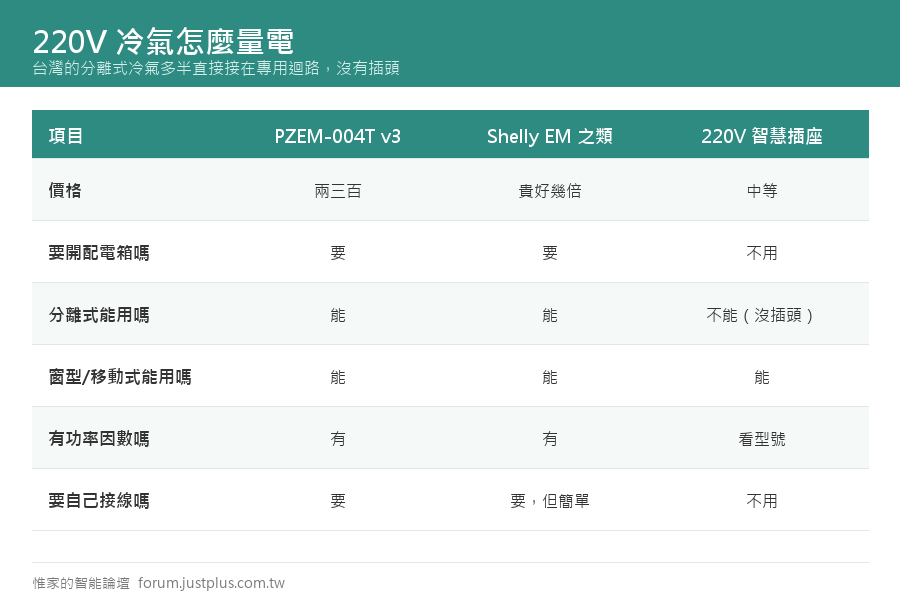Click the '要，但簡單' cell
Image resolution: width=900 pixels, height=606 pixels.
pyautogui.click(x=550, y=501)
